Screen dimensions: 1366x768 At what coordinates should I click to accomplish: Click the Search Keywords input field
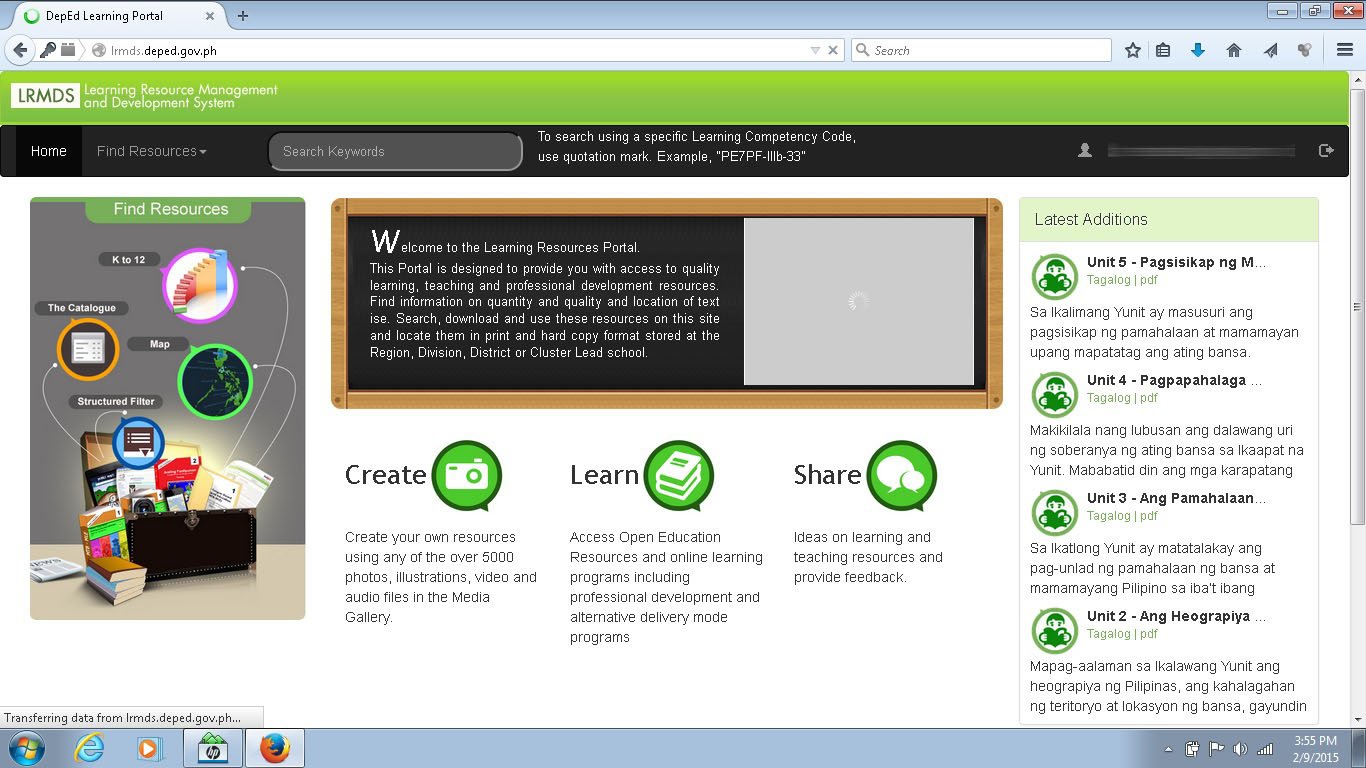(395, 151)
